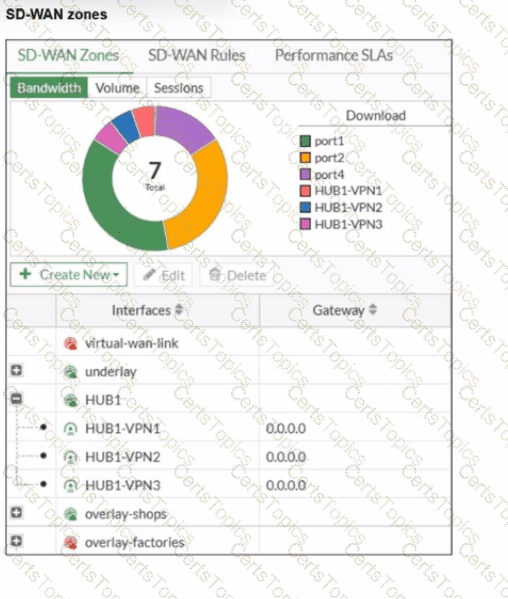This screenshot has height=599, width=508.
Task: Click the underlay zone icon
Action: coord(71,372)
